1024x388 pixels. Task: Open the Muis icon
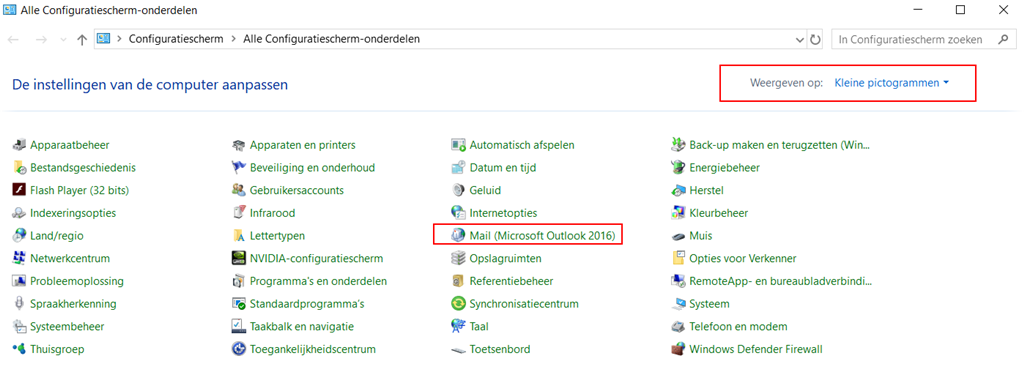[x=678, y=235]
